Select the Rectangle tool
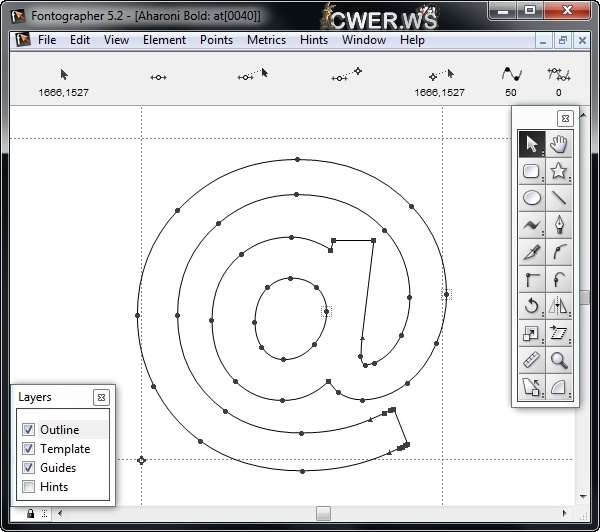Screen dimensions: 600x532 531,171
